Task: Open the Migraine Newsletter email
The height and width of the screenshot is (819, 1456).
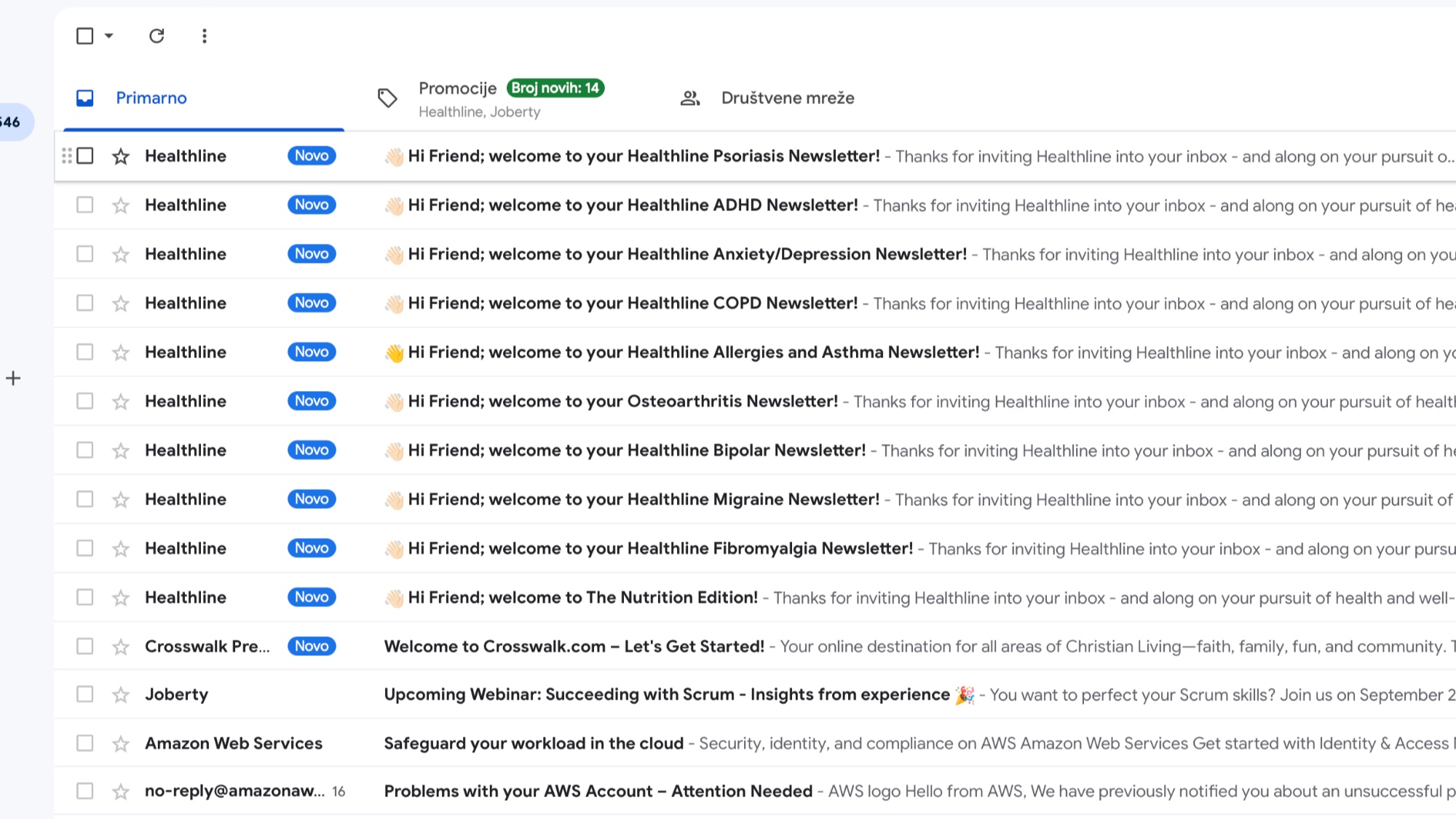Action: pyautogui.click(x=755, y=499)
